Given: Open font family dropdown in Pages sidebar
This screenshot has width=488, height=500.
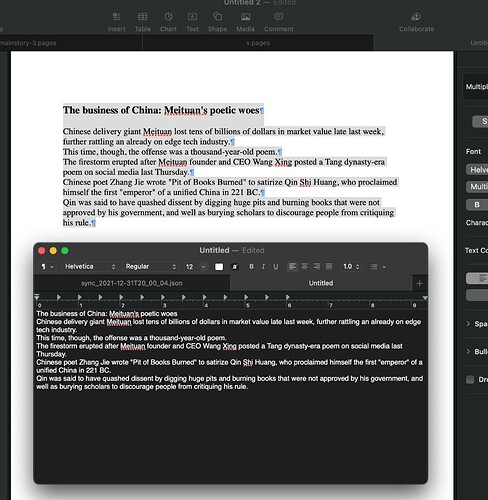Looking at the screenshot, I should [477, 170].
